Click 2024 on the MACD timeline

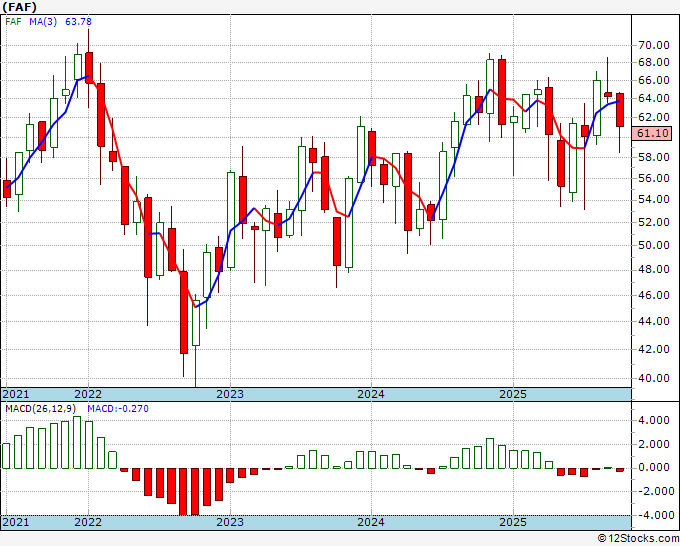click(x=371, y=522)
